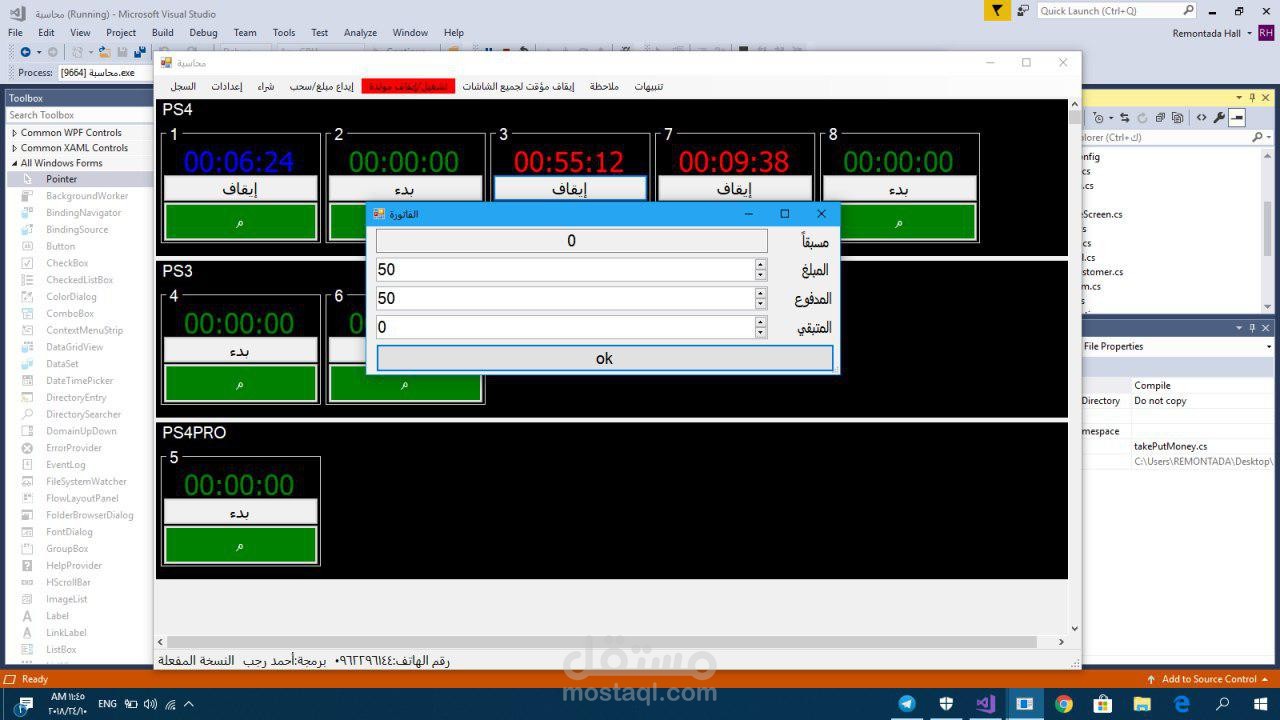The height and width of the screenshot is (720, 1280).
Task: Switch to Visual Studio taskbar icon
Action: [x=985, y=704]
